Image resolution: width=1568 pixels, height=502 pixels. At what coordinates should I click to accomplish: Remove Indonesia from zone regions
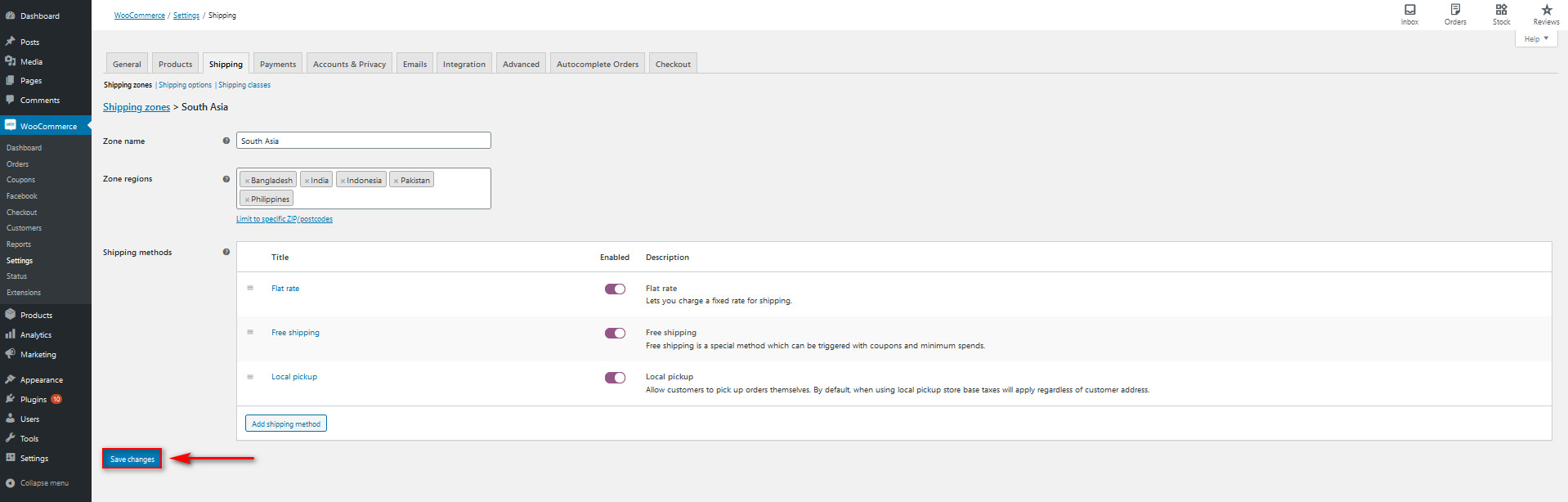343,181
